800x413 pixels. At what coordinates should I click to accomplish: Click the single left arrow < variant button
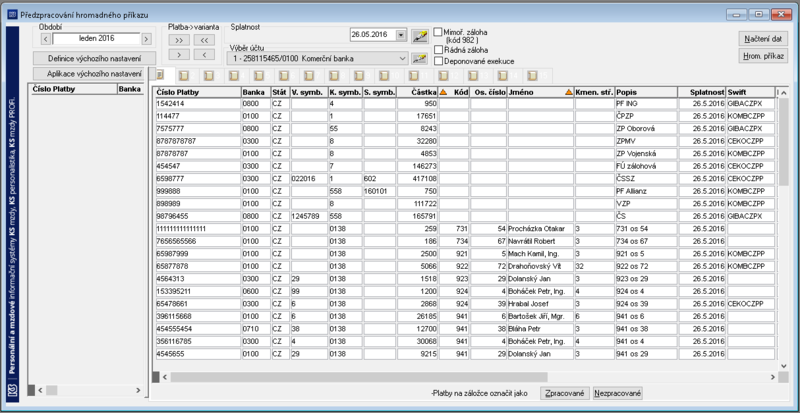(204, 54)
